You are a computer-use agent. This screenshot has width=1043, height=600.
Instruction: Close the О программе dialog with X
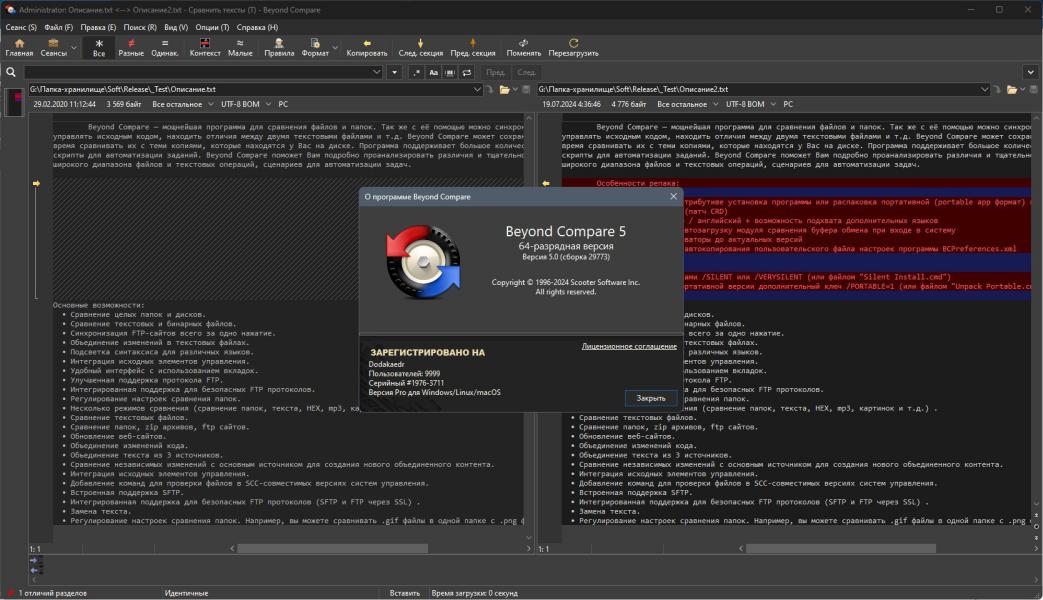click(x=673, y=196)
